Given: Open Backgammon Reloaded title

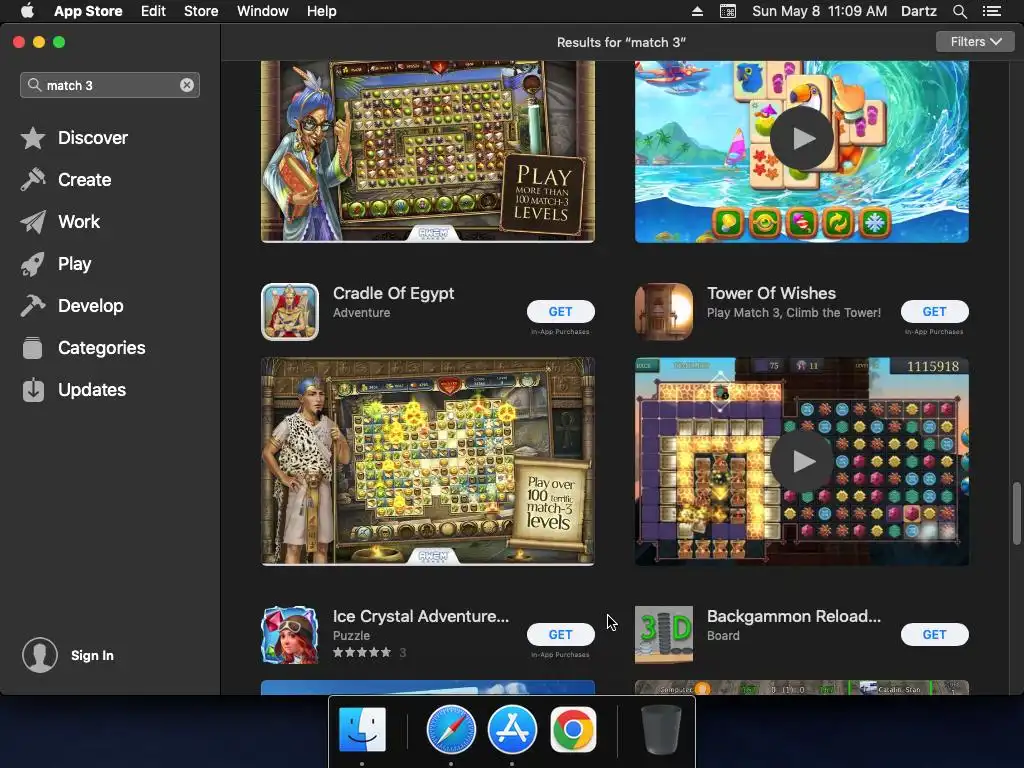Looking at the screenshot, I should click(x=793, y=616).
